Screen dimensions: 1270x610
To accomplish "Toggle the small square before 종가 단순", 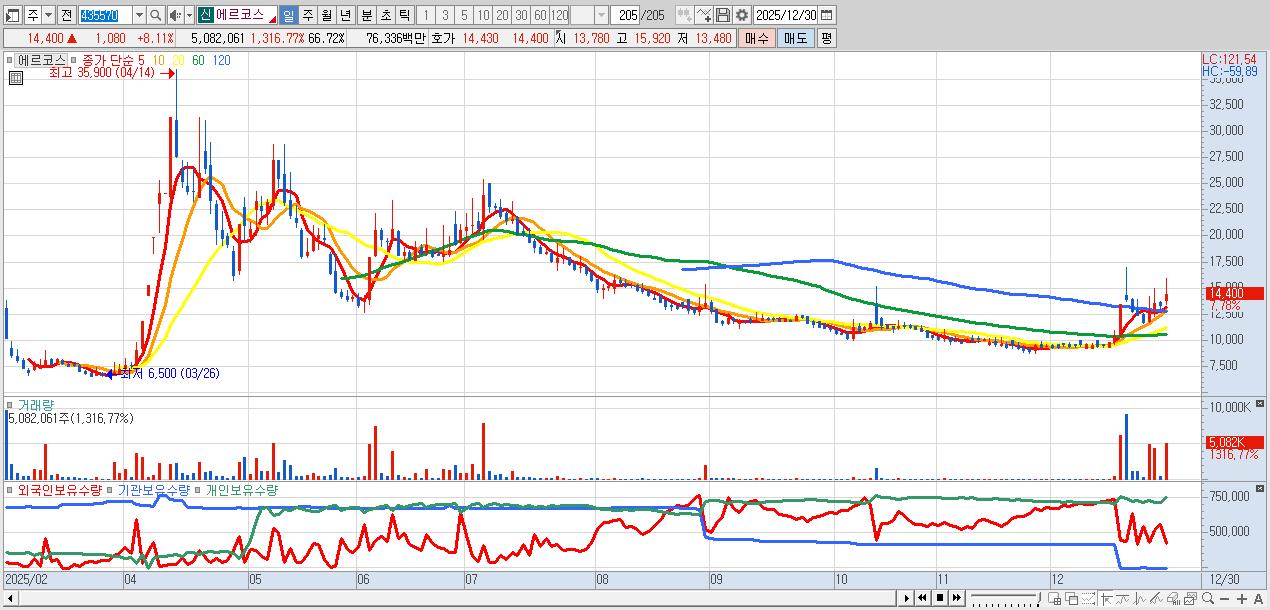I will click(x=76, y=60).
